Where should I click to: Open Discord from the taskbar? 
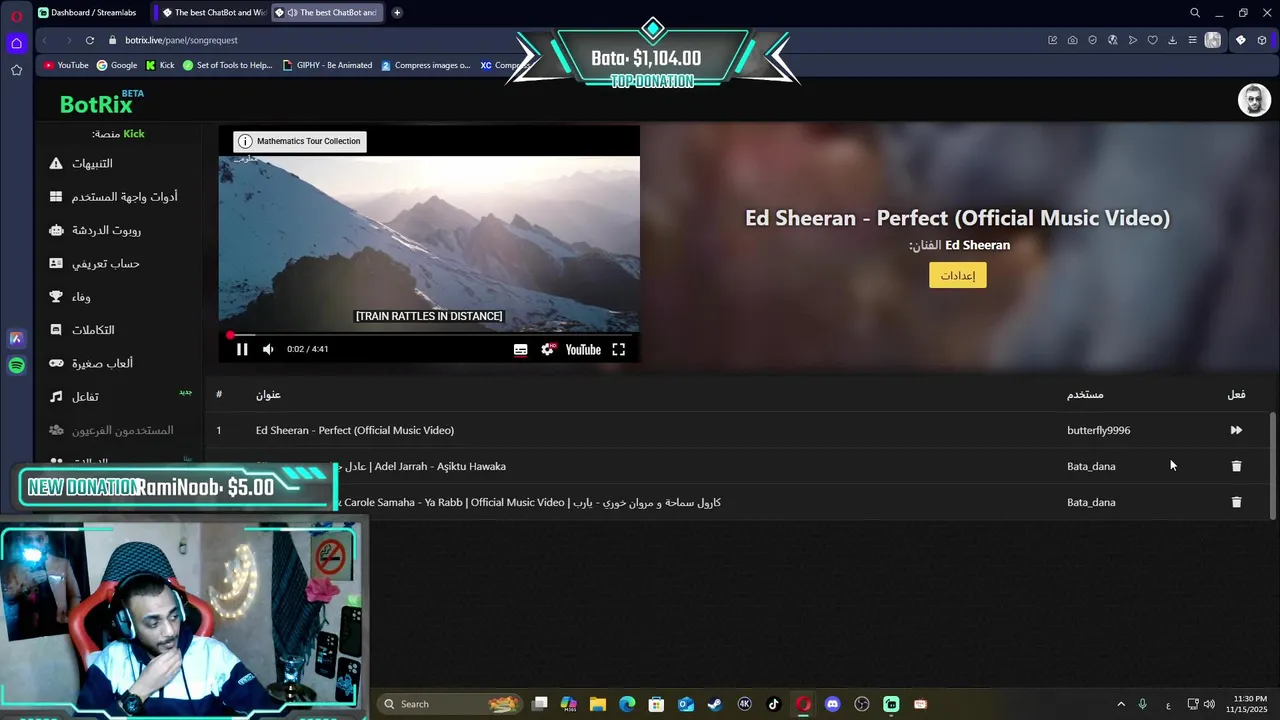coord(832,704)
